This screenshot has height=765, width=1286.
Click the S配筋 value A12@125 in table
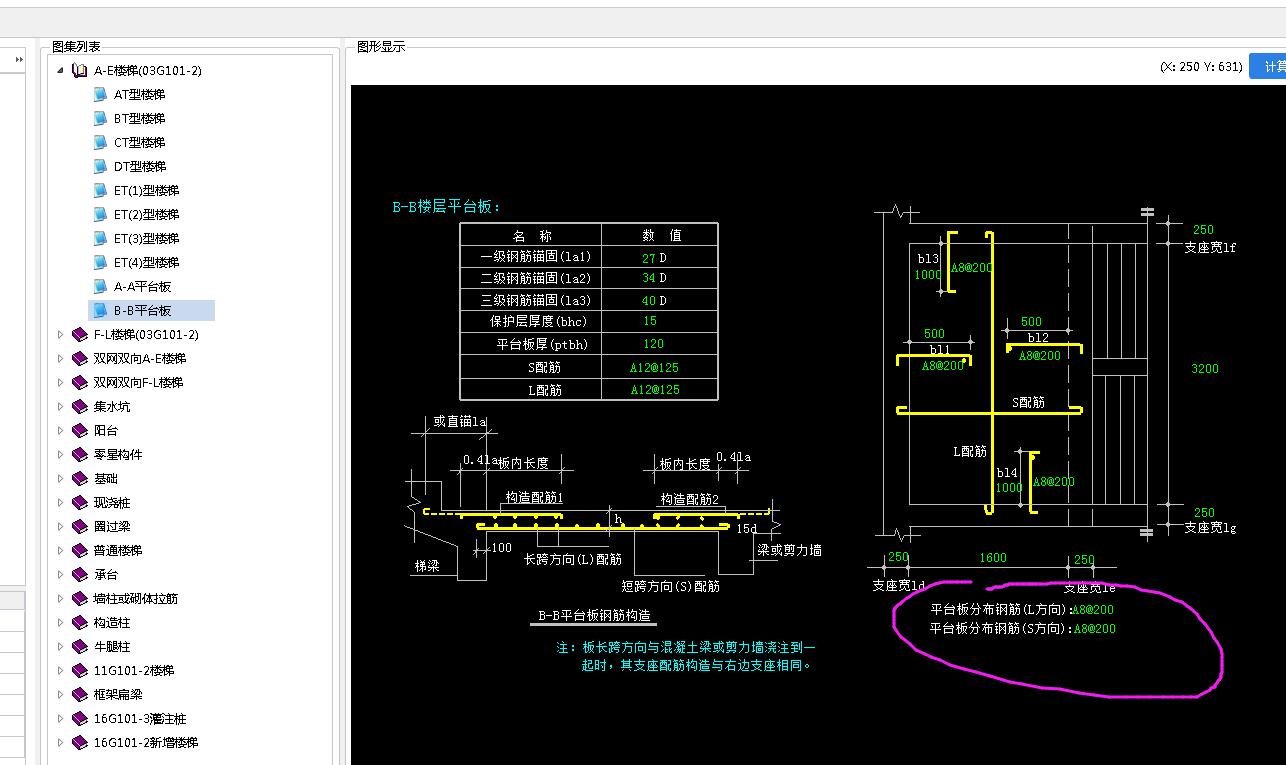pyautogui.click(x=654, y=367)
